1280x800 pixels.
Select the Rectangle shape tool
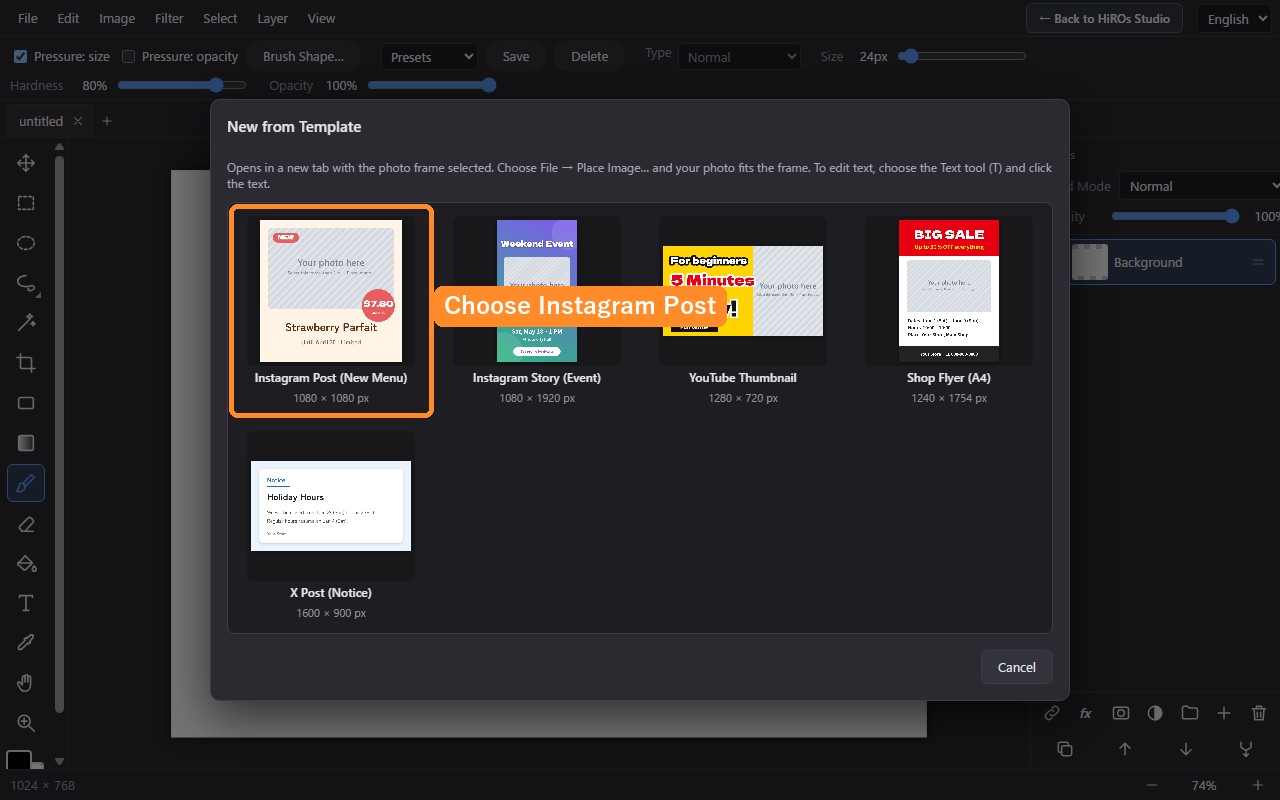click(x=26, y=403)
